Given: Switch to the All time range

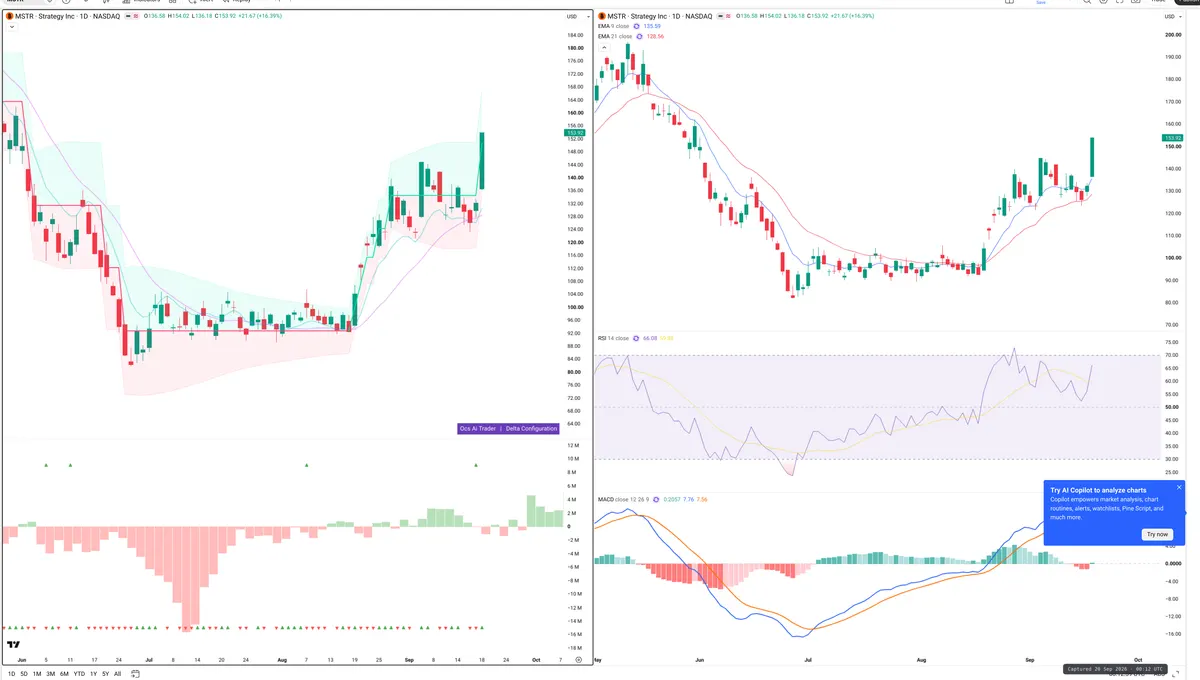Looking at the screenshot, I should [x=117, y=674].
